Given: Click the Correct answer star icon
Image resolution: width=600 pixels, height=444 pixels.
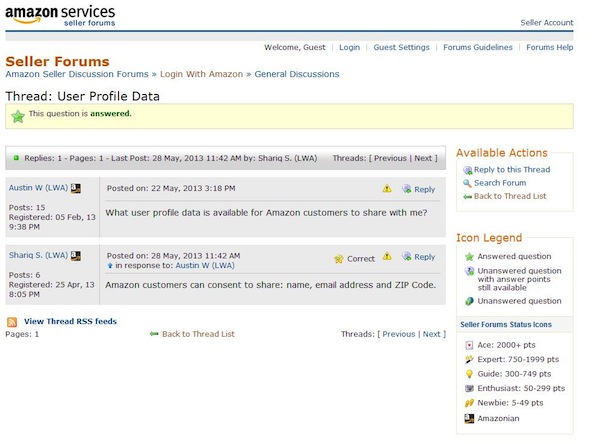Looking at the screenshot, I should click(338, 259).
